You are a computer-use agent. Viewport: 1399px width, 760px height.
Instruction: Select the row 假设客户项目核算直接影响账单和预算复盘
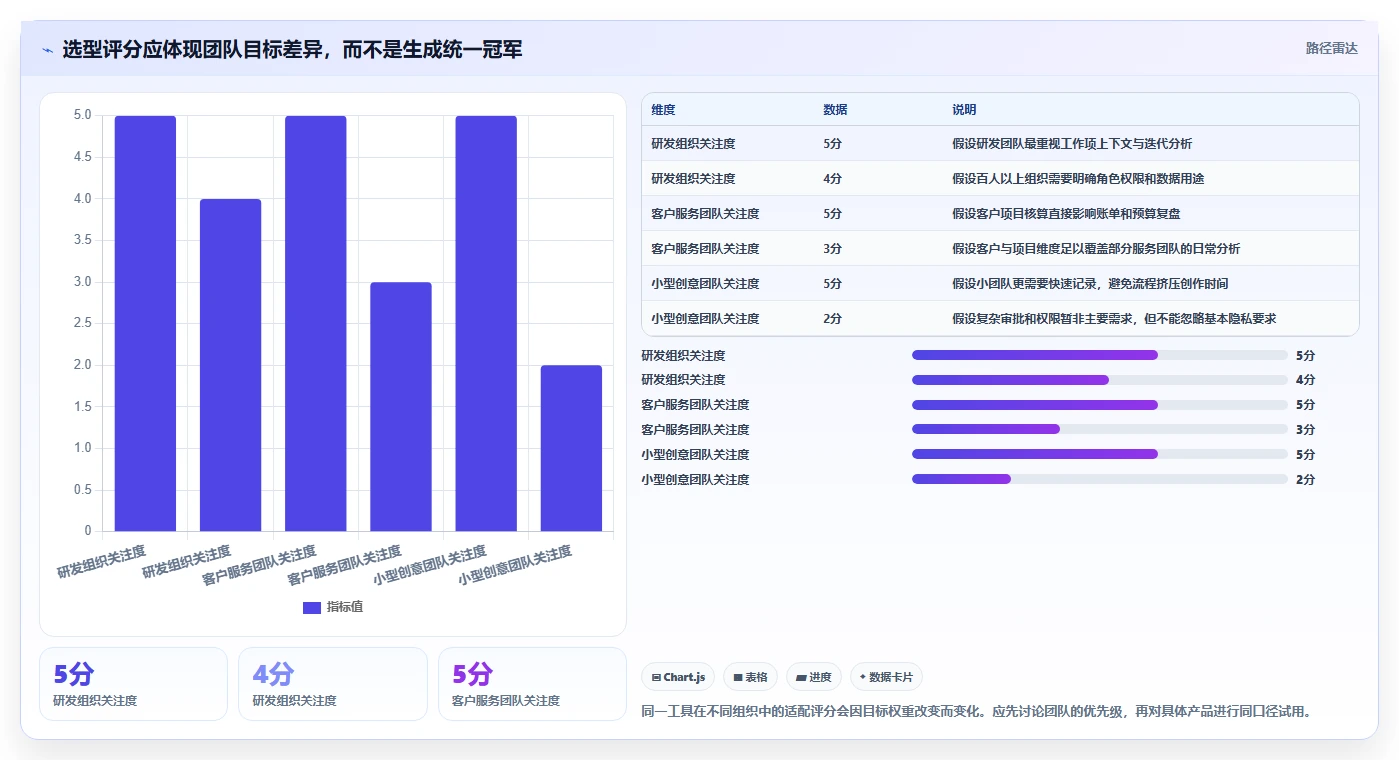1000,213
